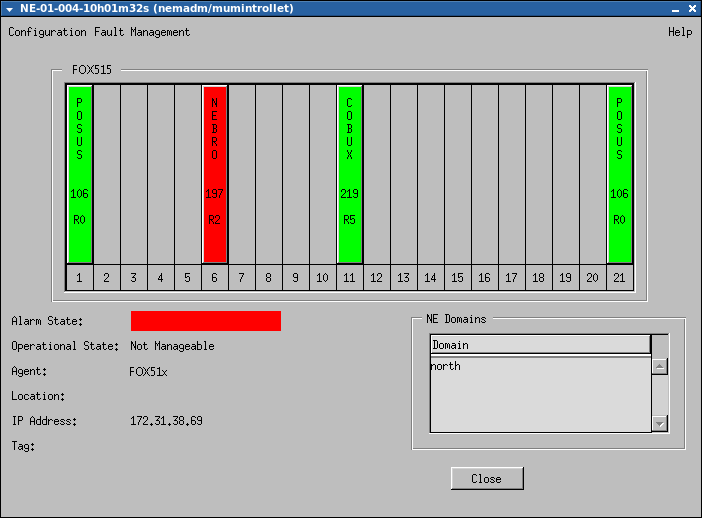Click the empty slot 3 column
This screenshot has width=702, height=518.
pos(134,175)
